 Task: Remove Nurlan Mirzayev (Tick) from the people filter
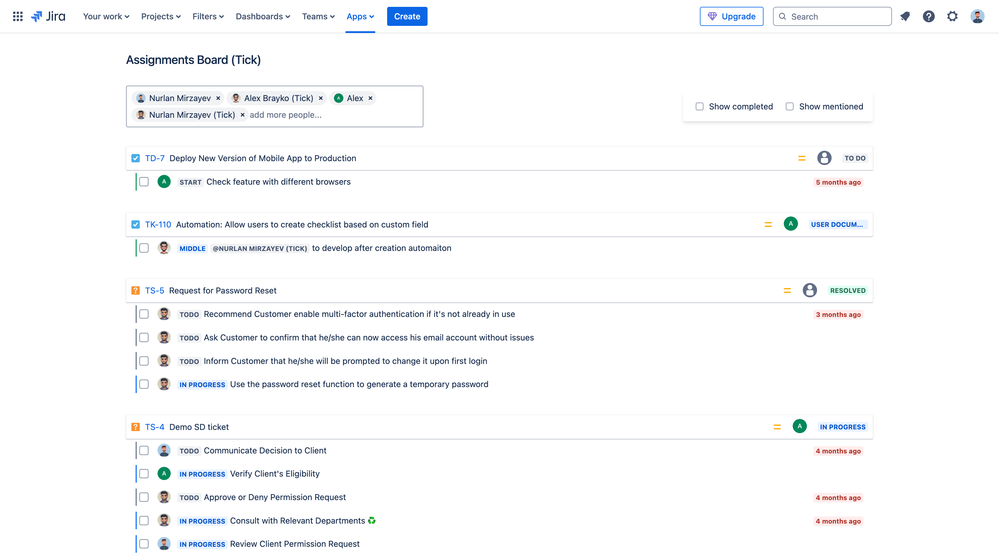pos(242,115)
